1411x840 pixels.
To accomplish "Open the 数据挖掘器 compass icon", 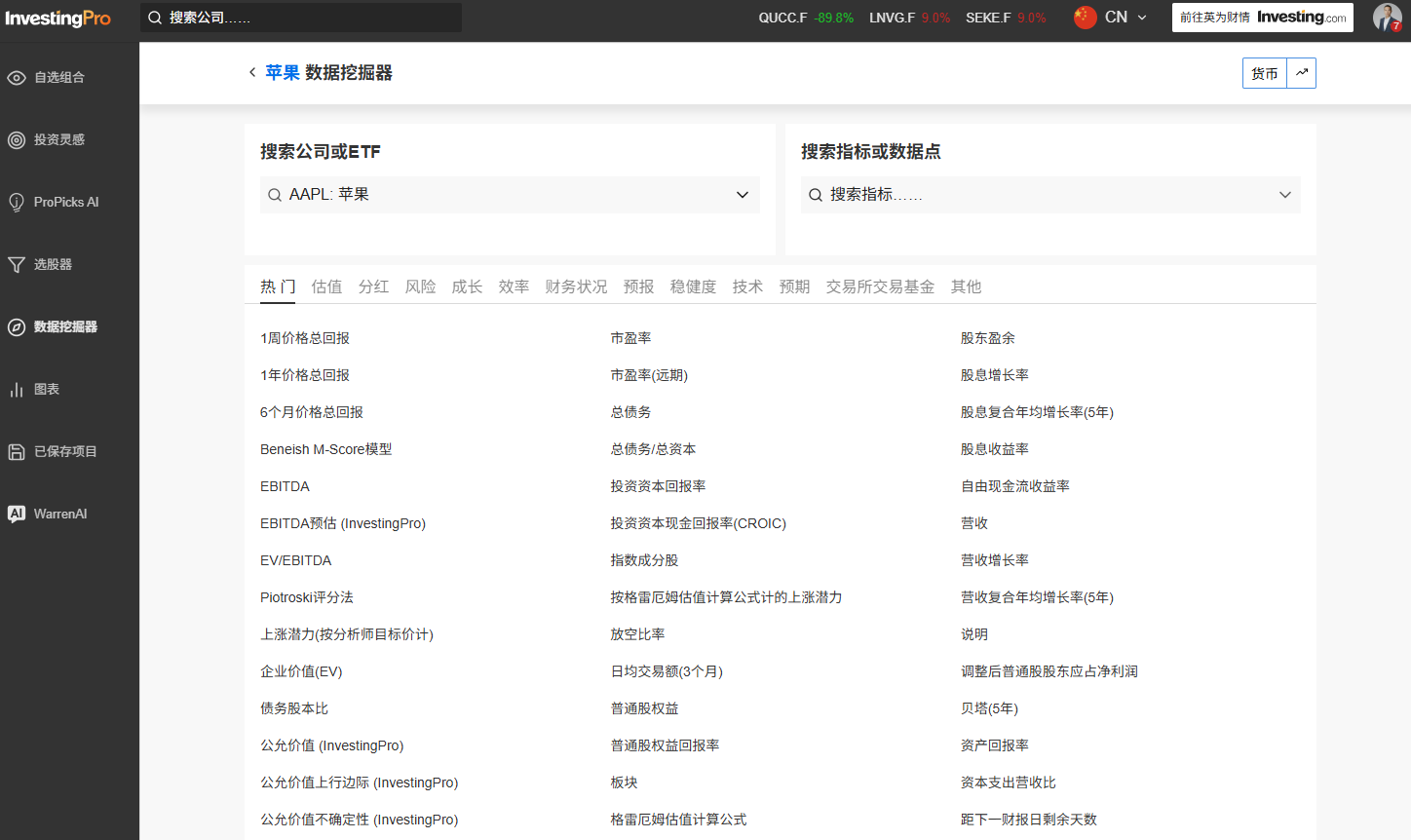I will click(17, 327).
